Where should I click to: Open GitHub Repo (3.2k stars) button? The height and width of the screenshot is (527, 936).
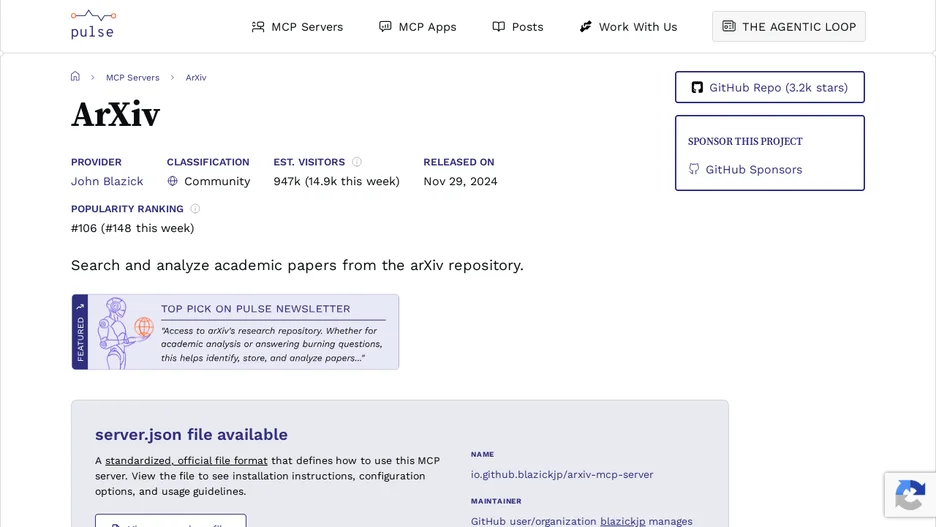(769, 87)
